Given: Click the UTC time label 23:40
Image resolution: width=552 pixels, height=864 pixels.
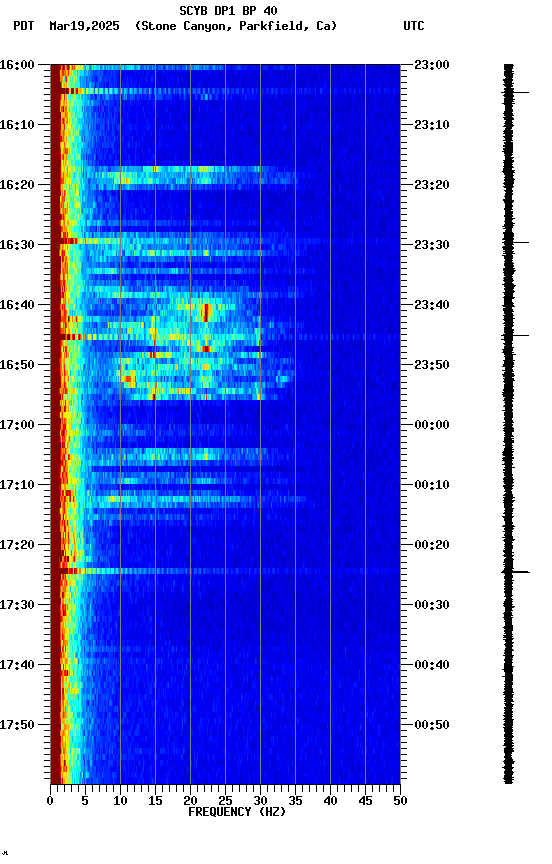Looking at the screenshot, I should tap(432, 305).
